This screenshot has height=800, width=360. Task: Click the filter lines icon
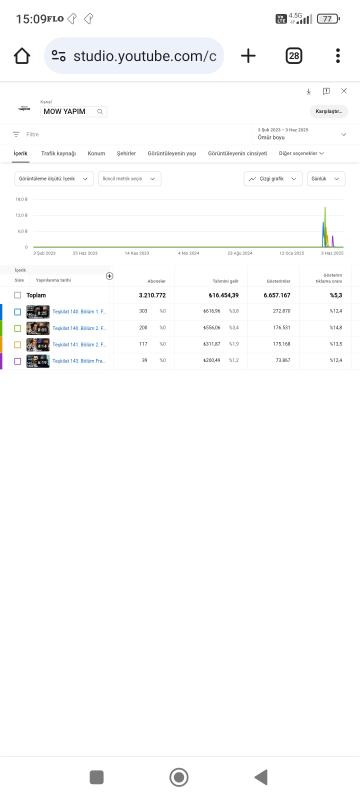click(16, 134)
